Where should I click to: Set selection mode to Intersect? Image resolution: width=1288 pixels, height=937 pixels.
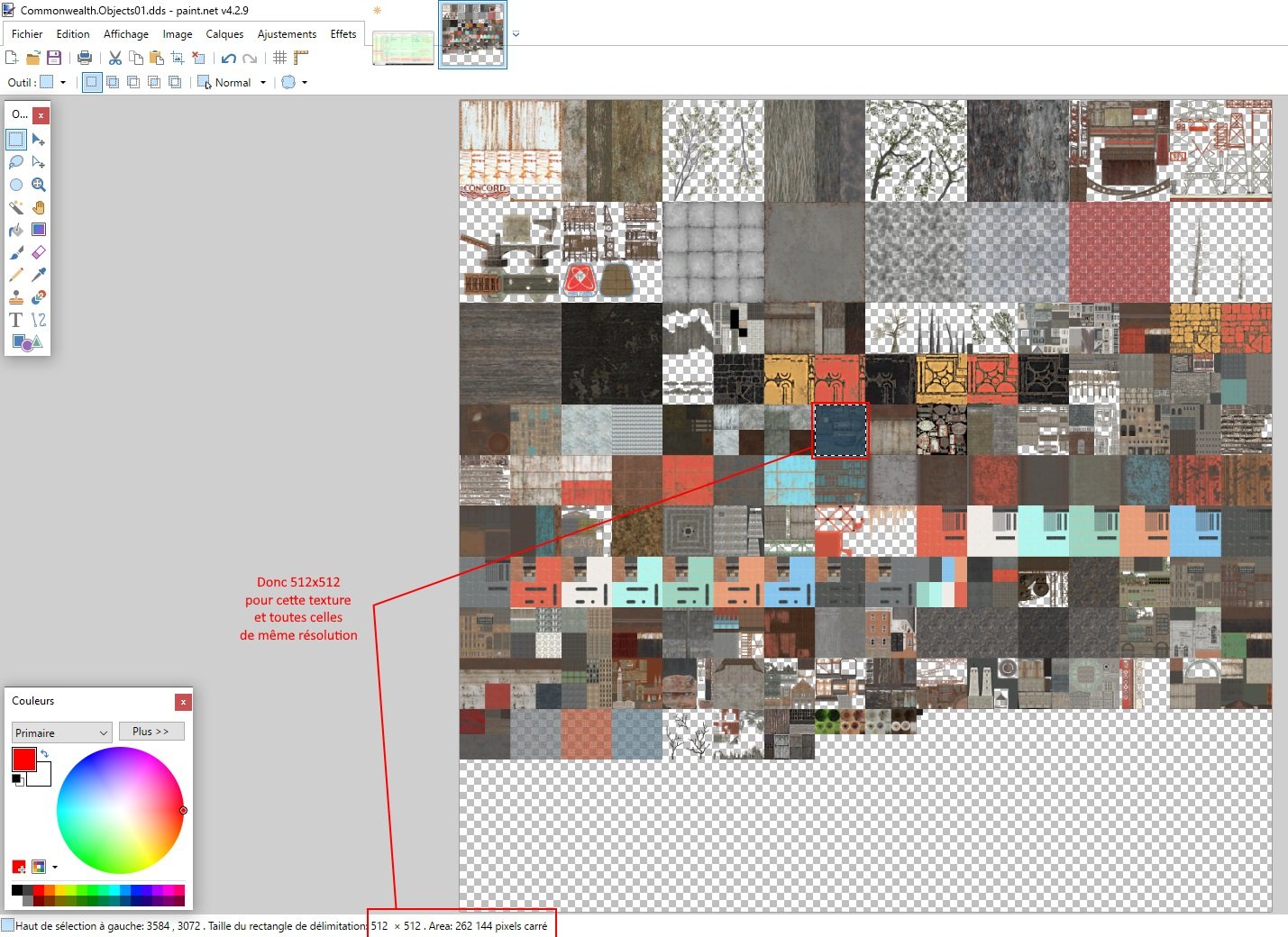pyautogui.click(x=154, y=82)
